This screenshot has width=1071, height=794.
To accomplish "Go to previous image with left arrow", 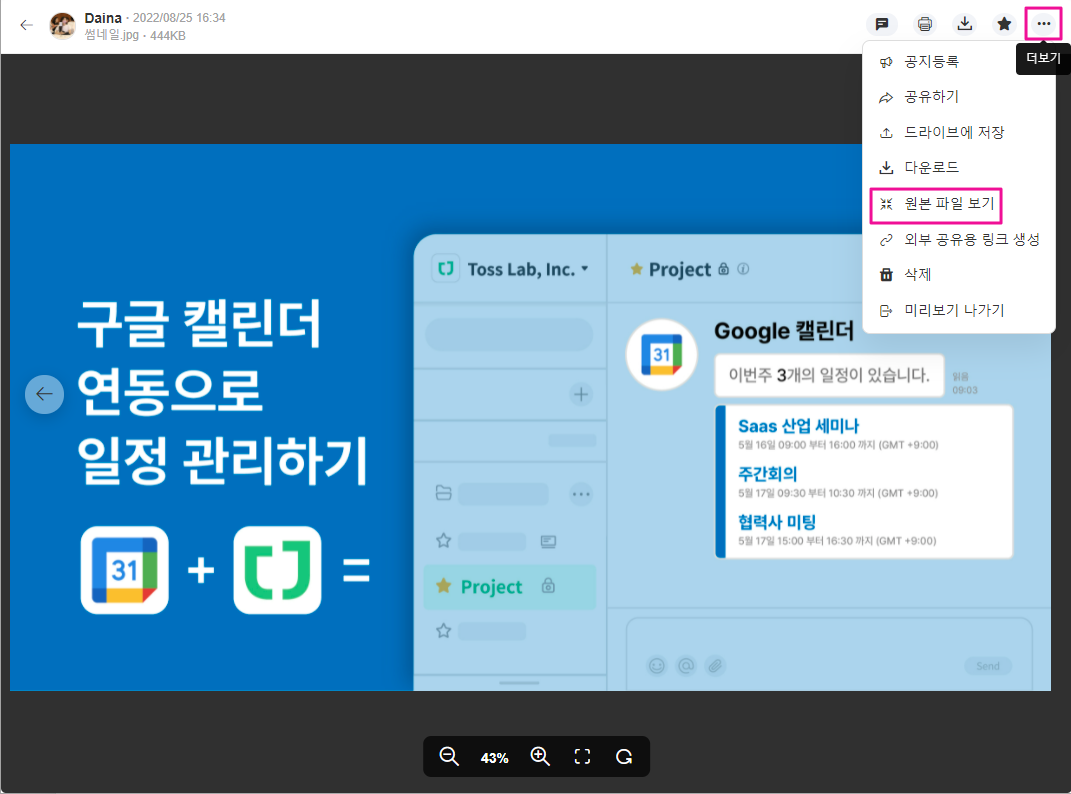I will 44,394.
